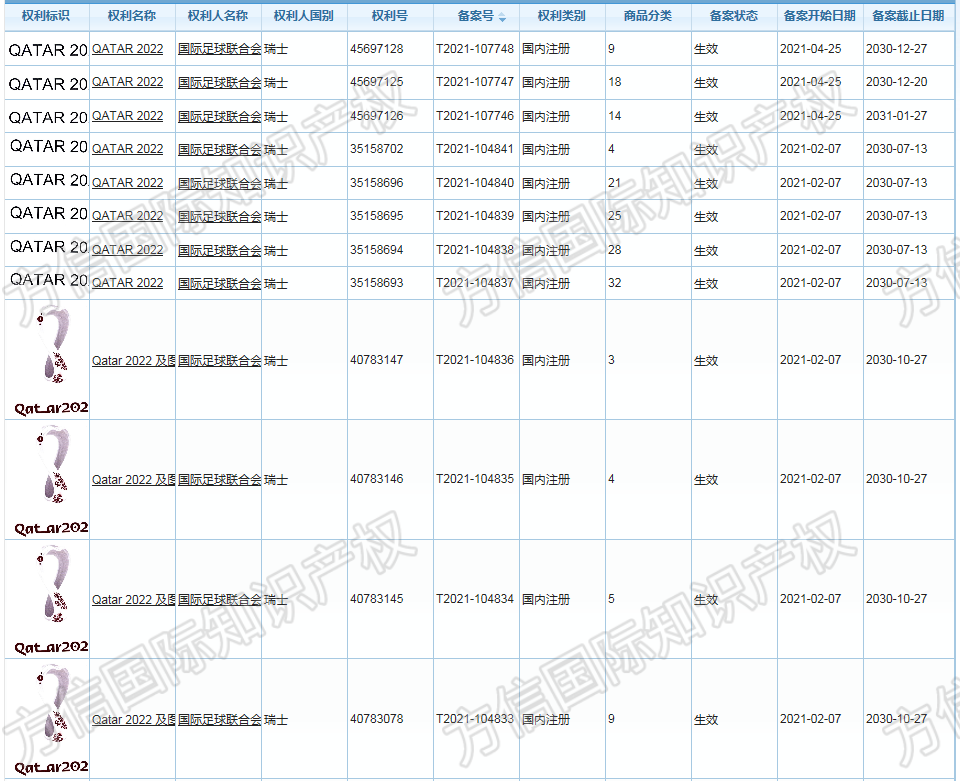Select rights number 45697126 cell
The image size is (960, 781).
(x=377, y=116)
